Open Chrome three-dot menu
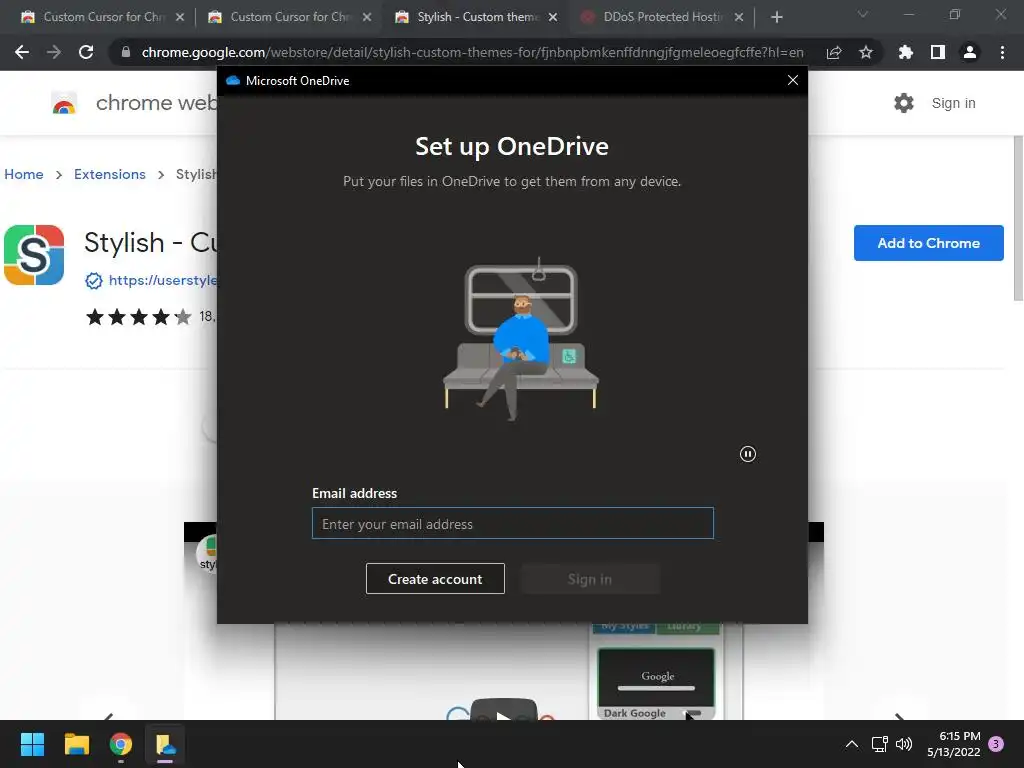1024x768 pixels. click(1002, 52)
